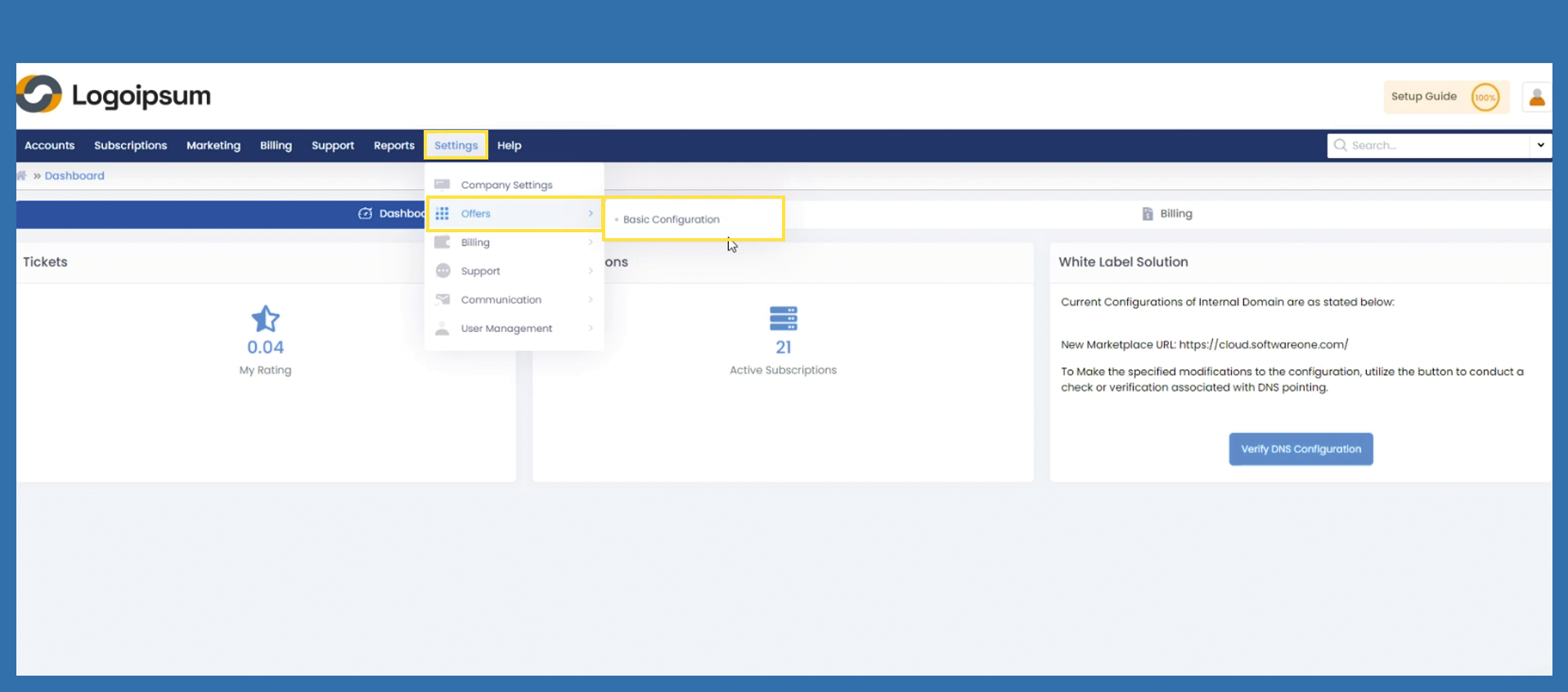This screenshot has width=1568, height=692.
Task: Switch to the Billing tab
Action: click(x=1167, y=213)
